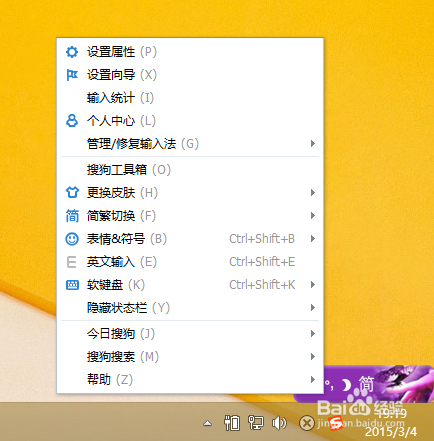Expand submenu arrow for 隐藏状态栏

[x=313, y=308]
